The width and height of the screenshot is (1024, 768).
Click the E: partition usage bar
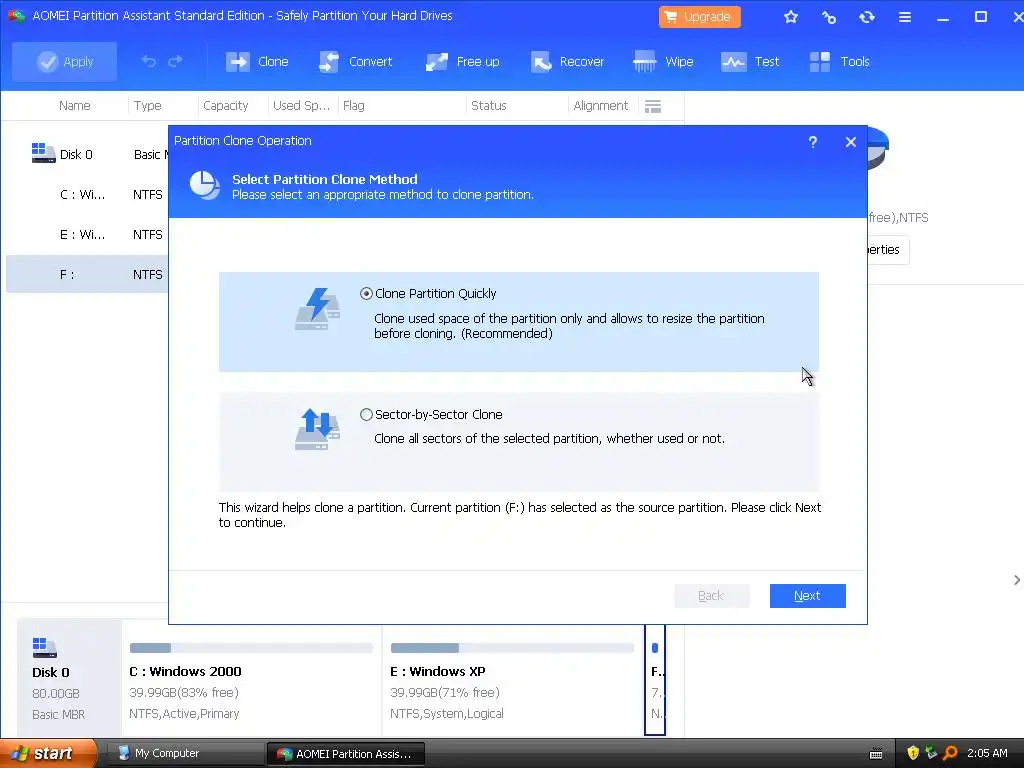click(x=513, y=648)
